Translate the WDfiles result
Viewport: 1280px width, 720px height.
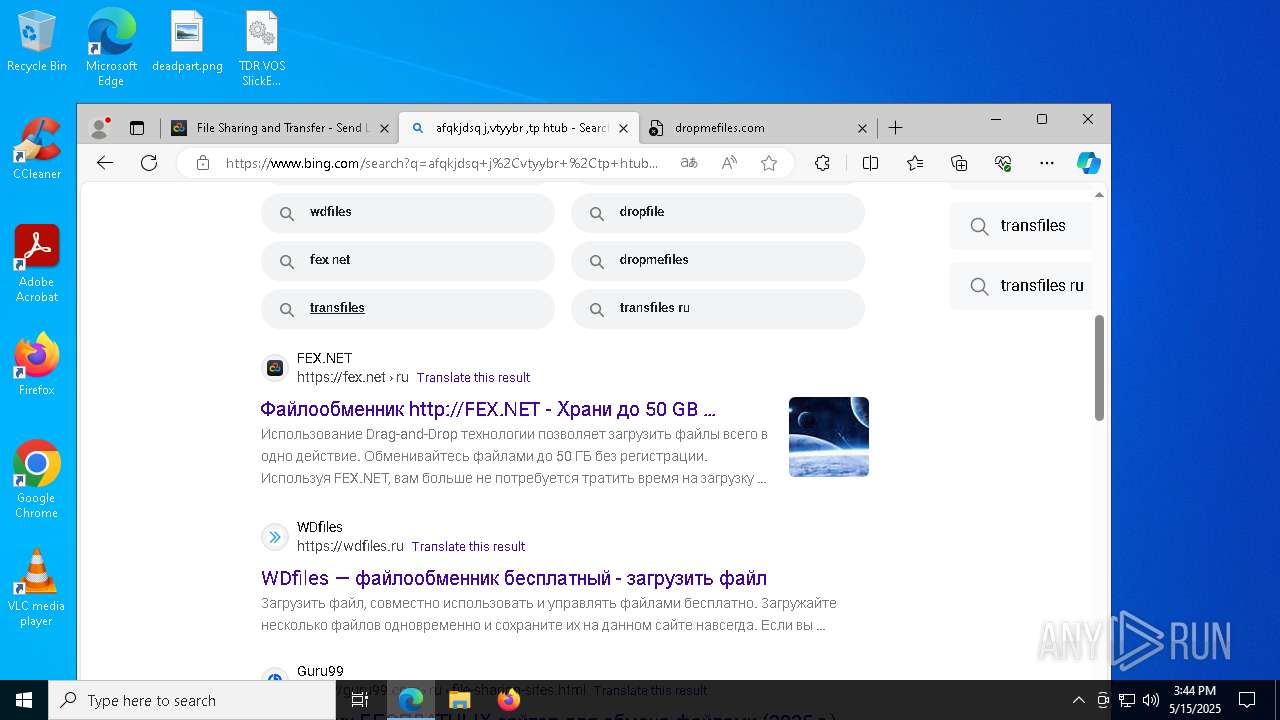(x=468, y=546)
